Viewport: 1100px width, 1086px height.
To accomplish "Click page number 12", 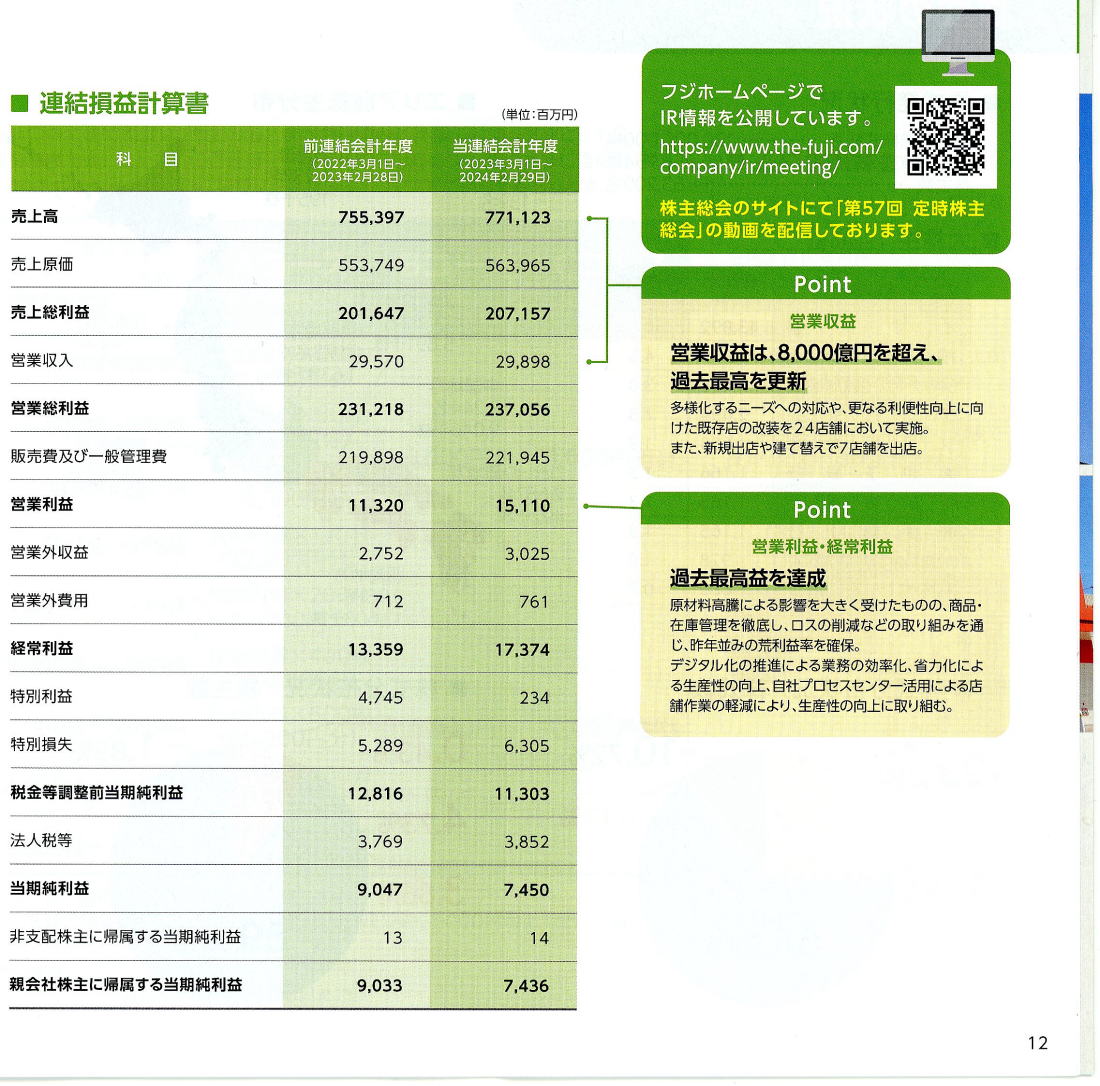I will [x=1038, y=1043].
